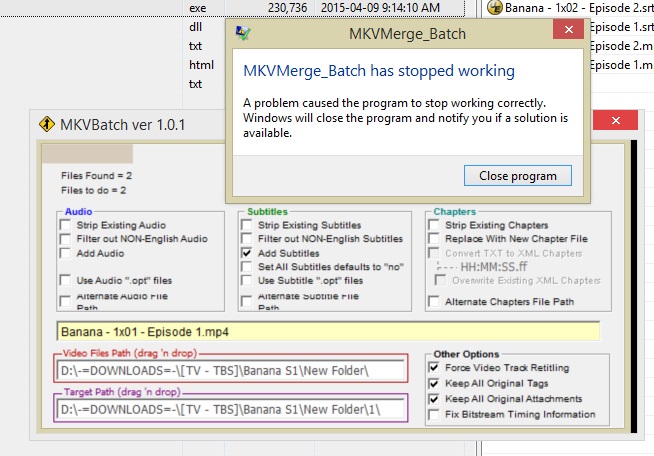654x456 pixels.
Task: Enable Set All Subtitles defaults to no
Action: click(247, 267)
